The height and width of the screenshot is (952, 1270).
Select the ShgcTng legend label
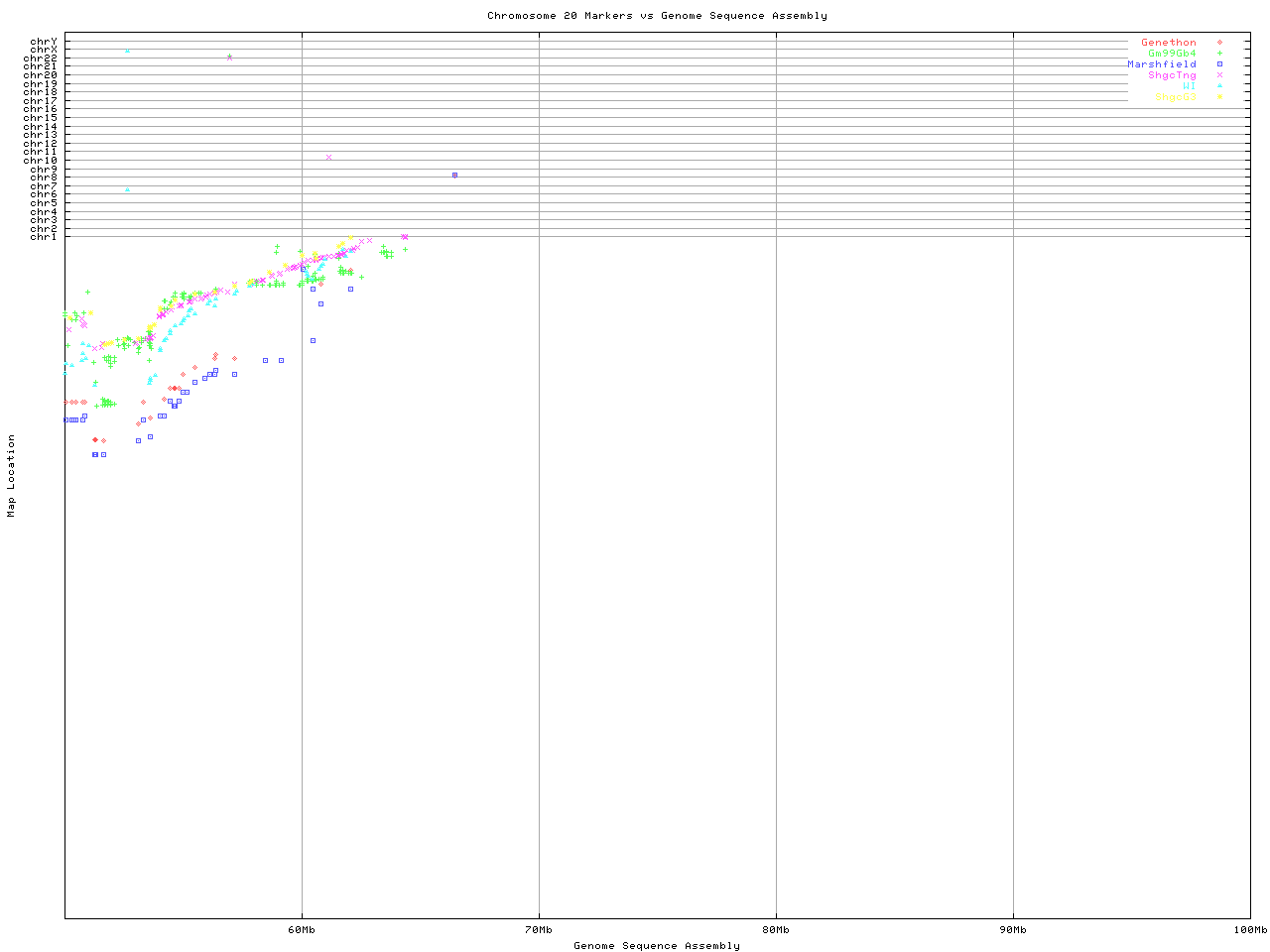pos(1172,75)
